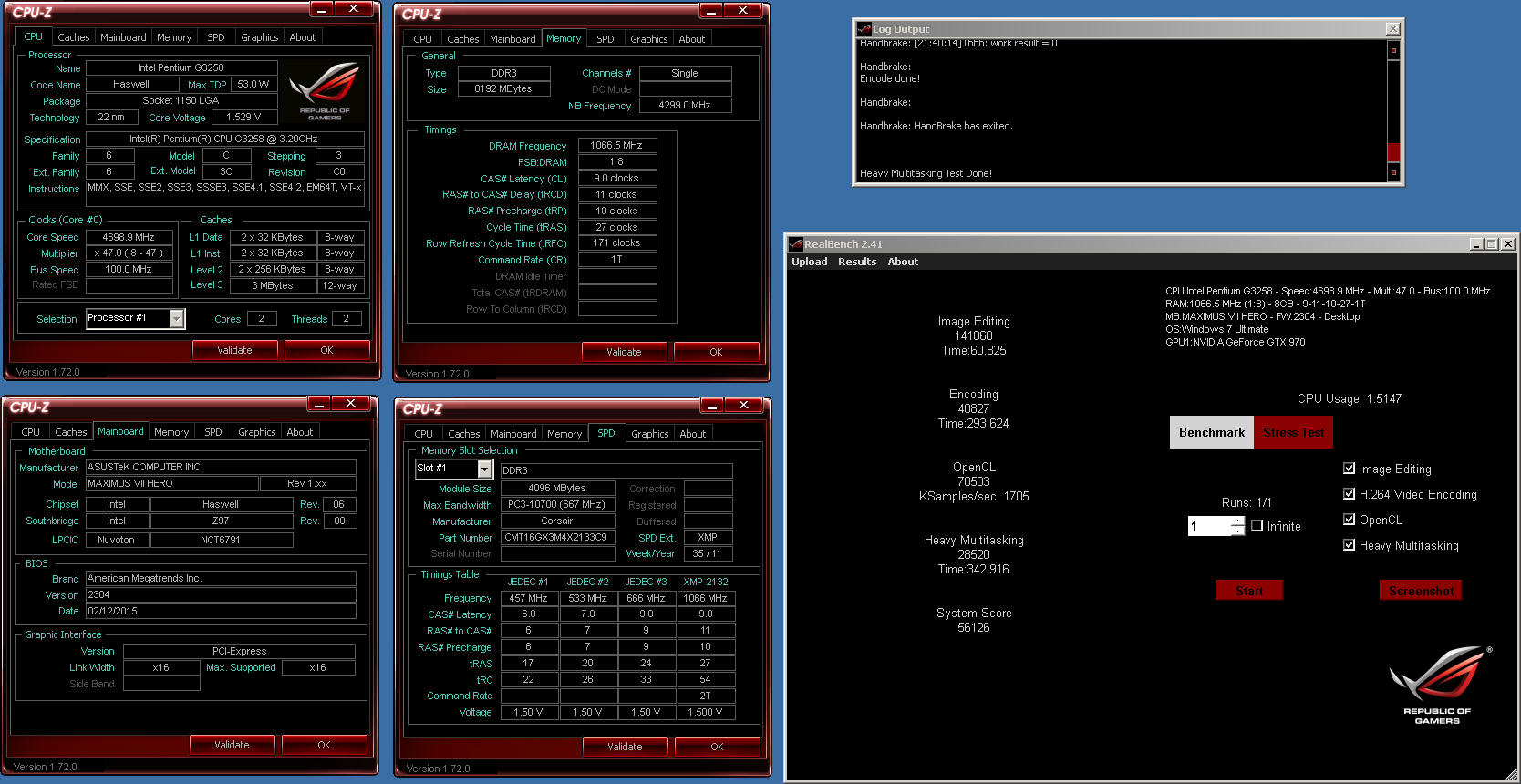Viewport: 1521px width, 784px height.
Task: Click the Log Output window title icon
Action: pyautogui.click(x=864, y=29)
